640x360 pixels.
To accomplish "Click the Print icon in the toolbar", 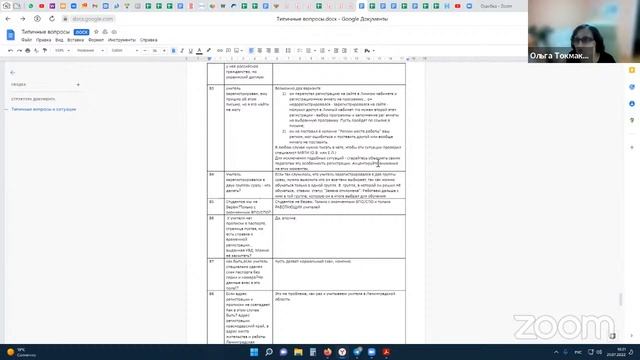I will click(x=28, y=51).
